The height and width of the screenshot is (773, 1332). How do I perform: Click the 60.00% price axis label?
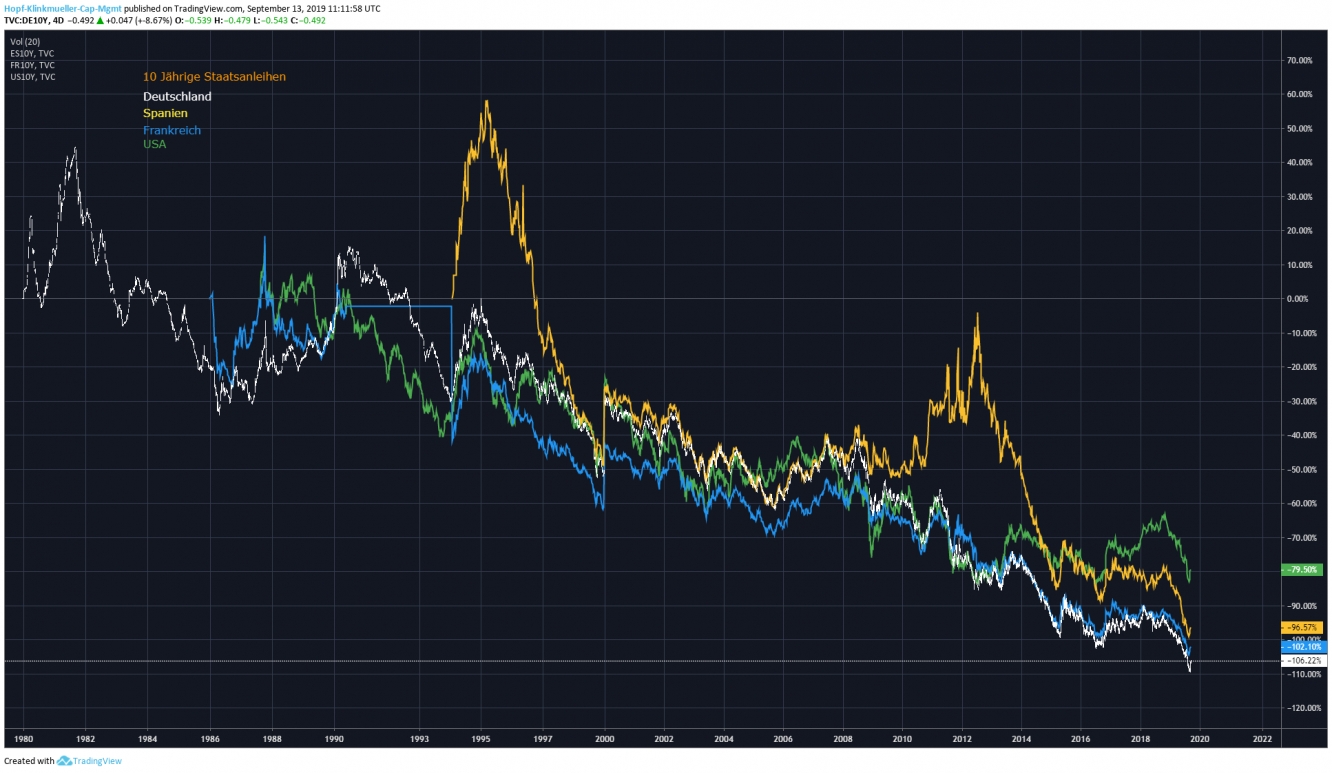click(x=1302, y=94)
